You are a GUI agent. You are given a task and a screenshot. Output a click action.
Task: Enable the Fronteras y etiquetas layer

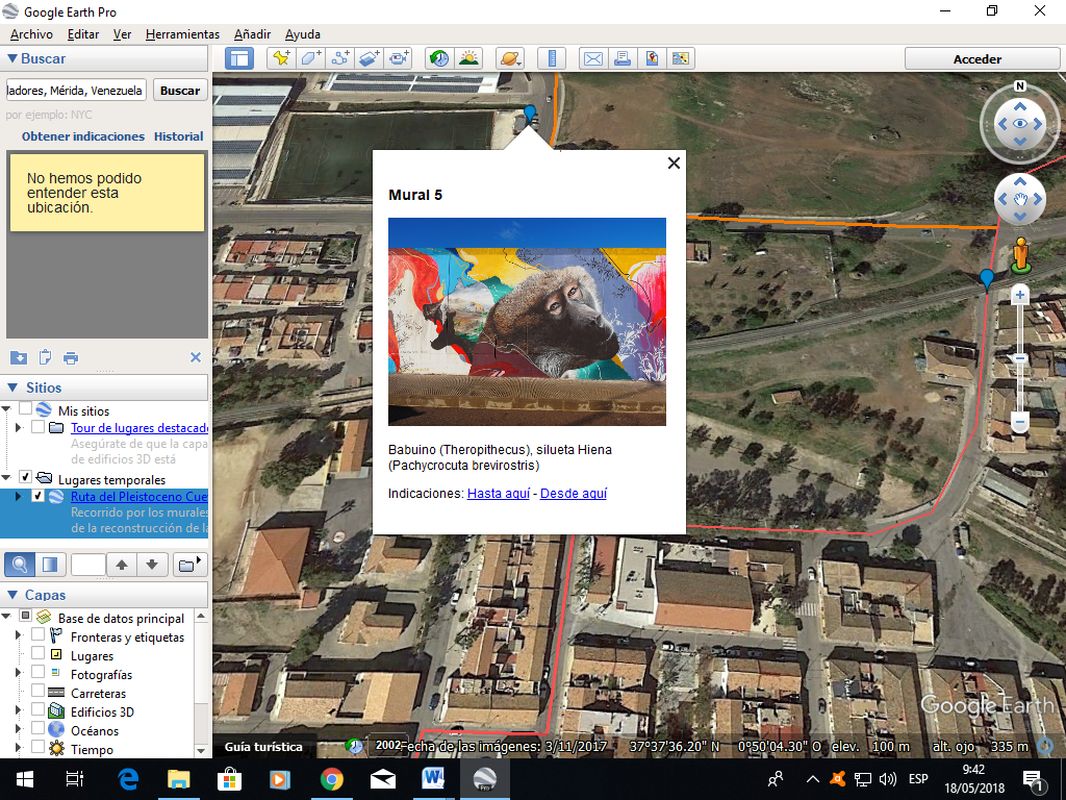[38, 635]
